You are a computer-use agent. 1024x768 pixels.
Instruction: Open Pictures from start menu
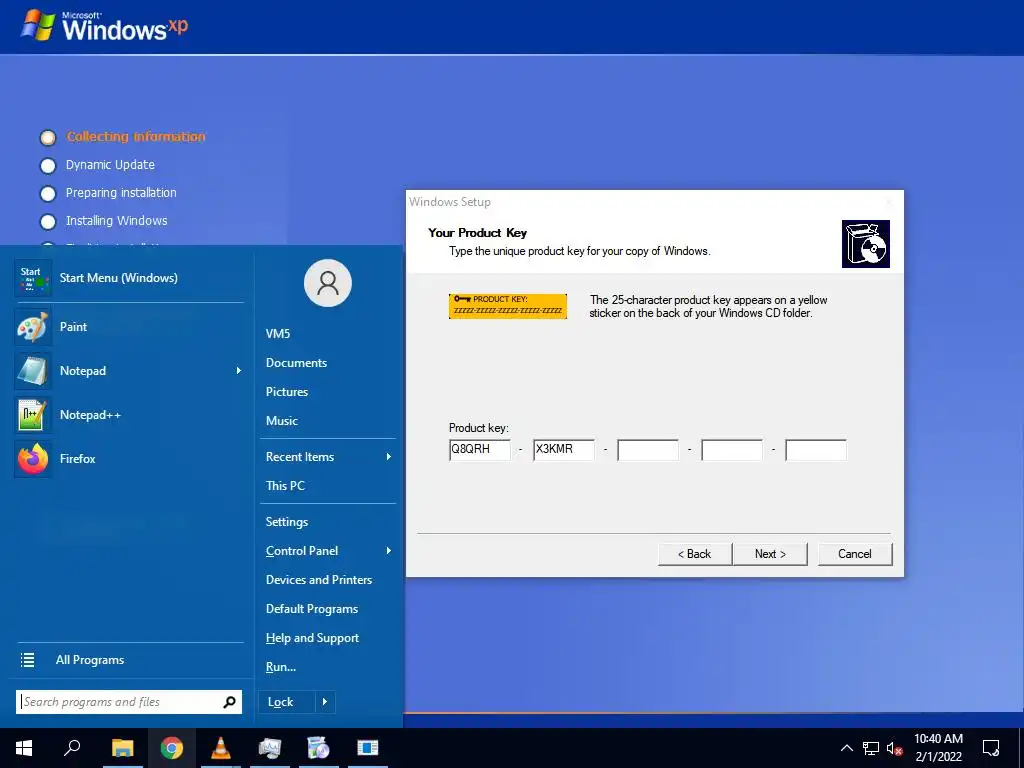click(287, 392)
